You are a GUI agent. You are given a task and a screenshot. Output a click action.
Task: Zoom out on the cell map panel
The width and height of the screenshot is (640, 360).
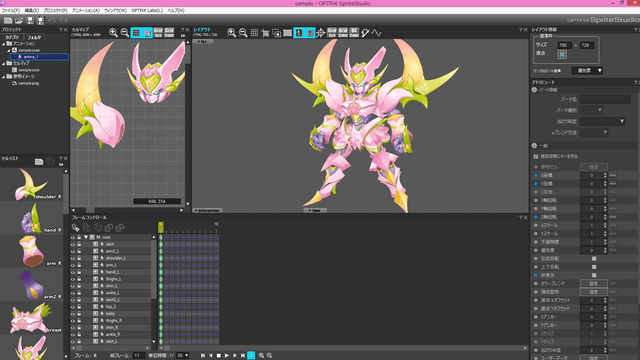[x=125, y=33]
